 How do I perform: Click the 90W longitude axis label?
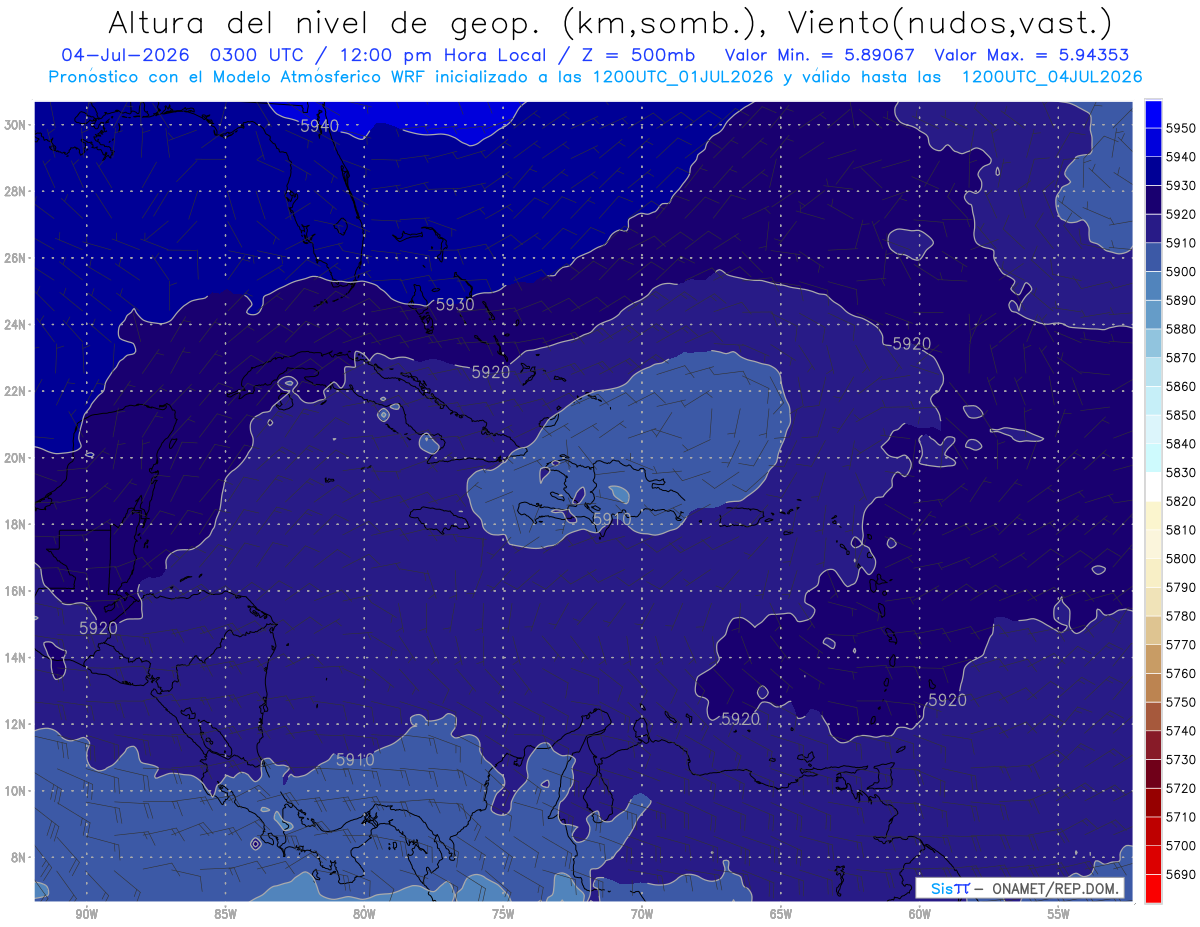(86, 914)
